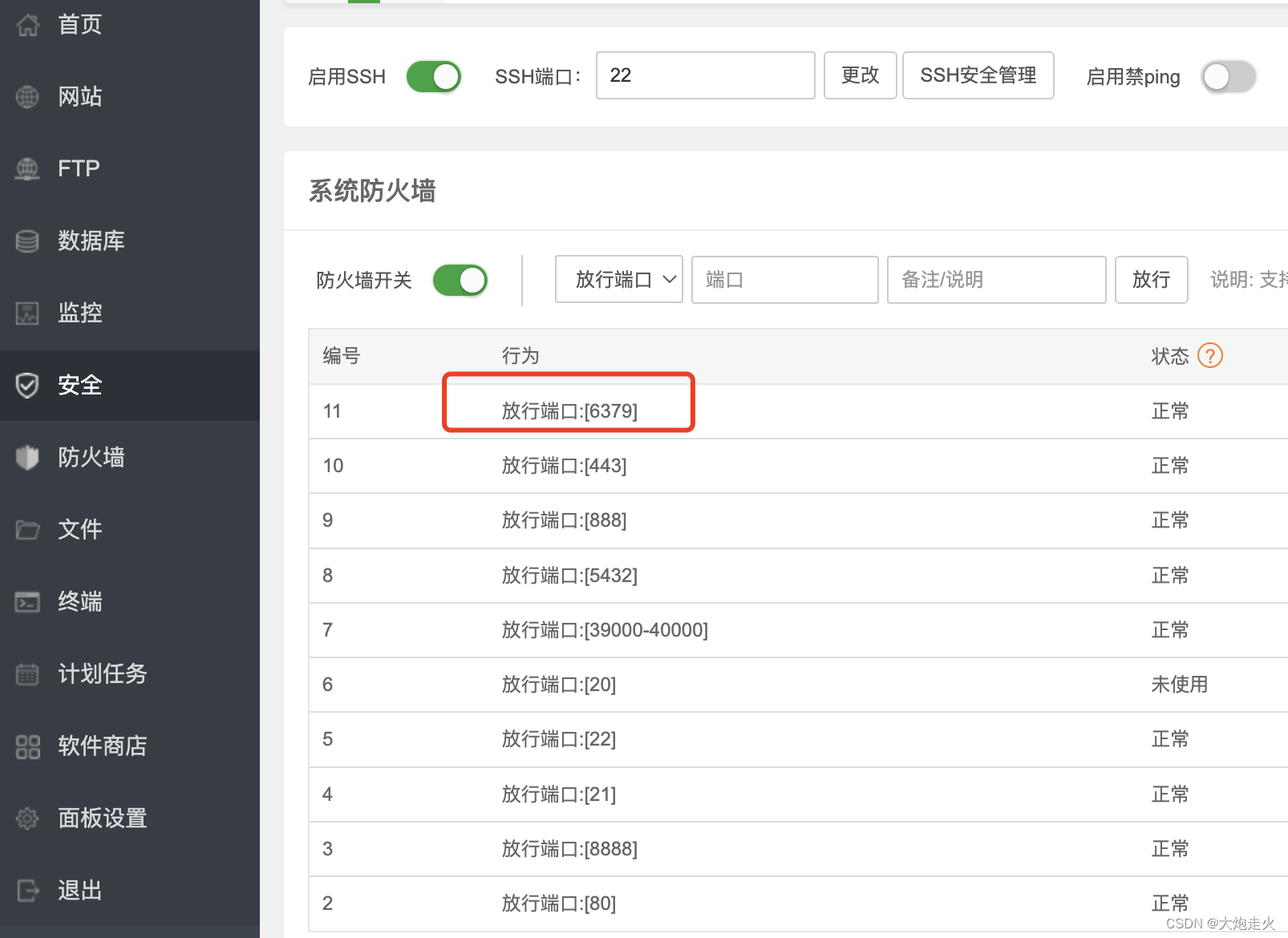Click the 行为 column header

(x=520, y=356)
